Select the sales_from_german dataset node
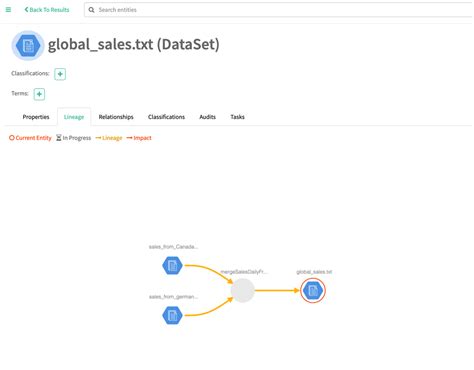 (172, 315)
